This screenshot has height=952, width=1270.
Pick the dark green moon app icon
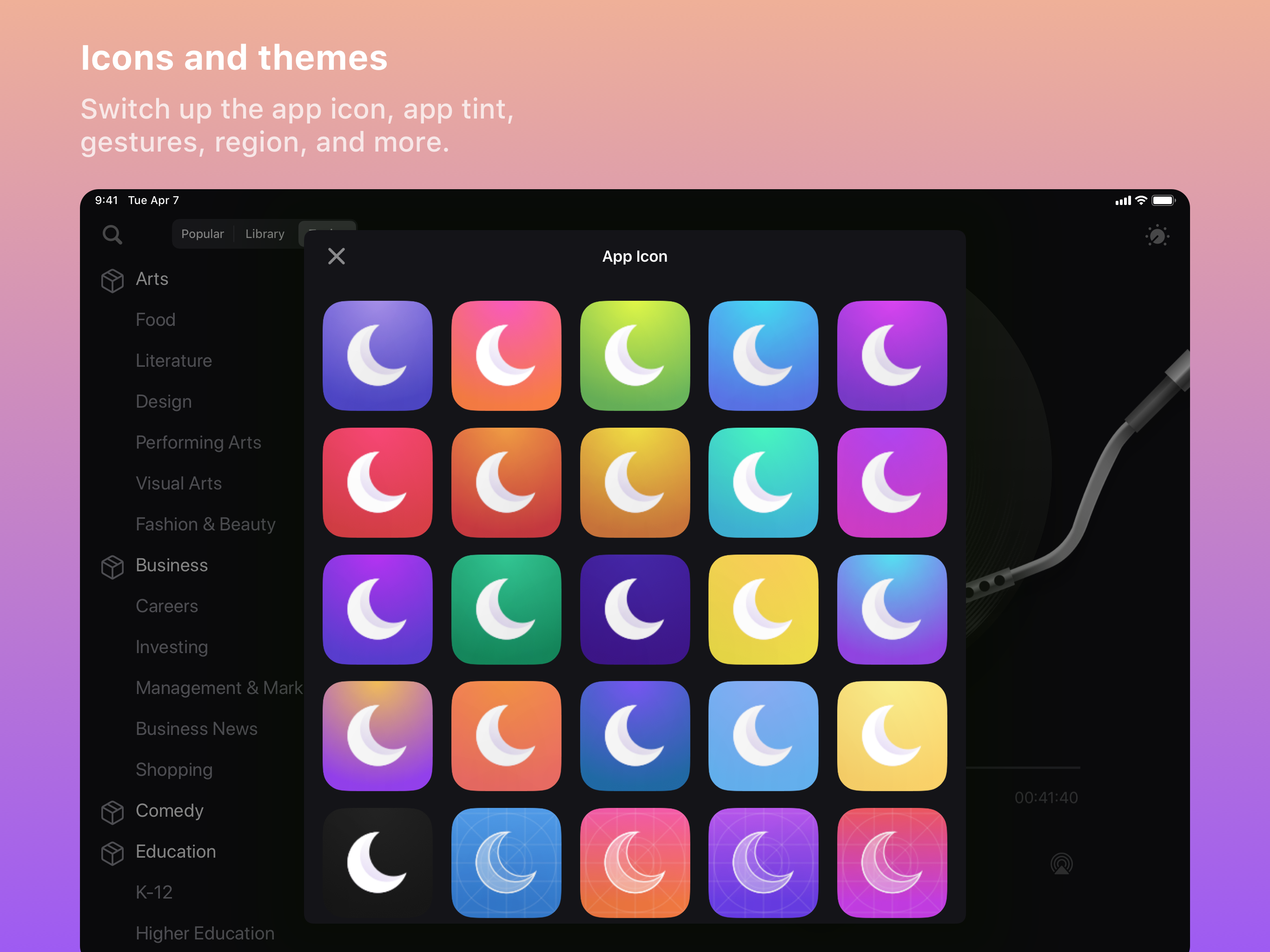(x=506, y=609)
